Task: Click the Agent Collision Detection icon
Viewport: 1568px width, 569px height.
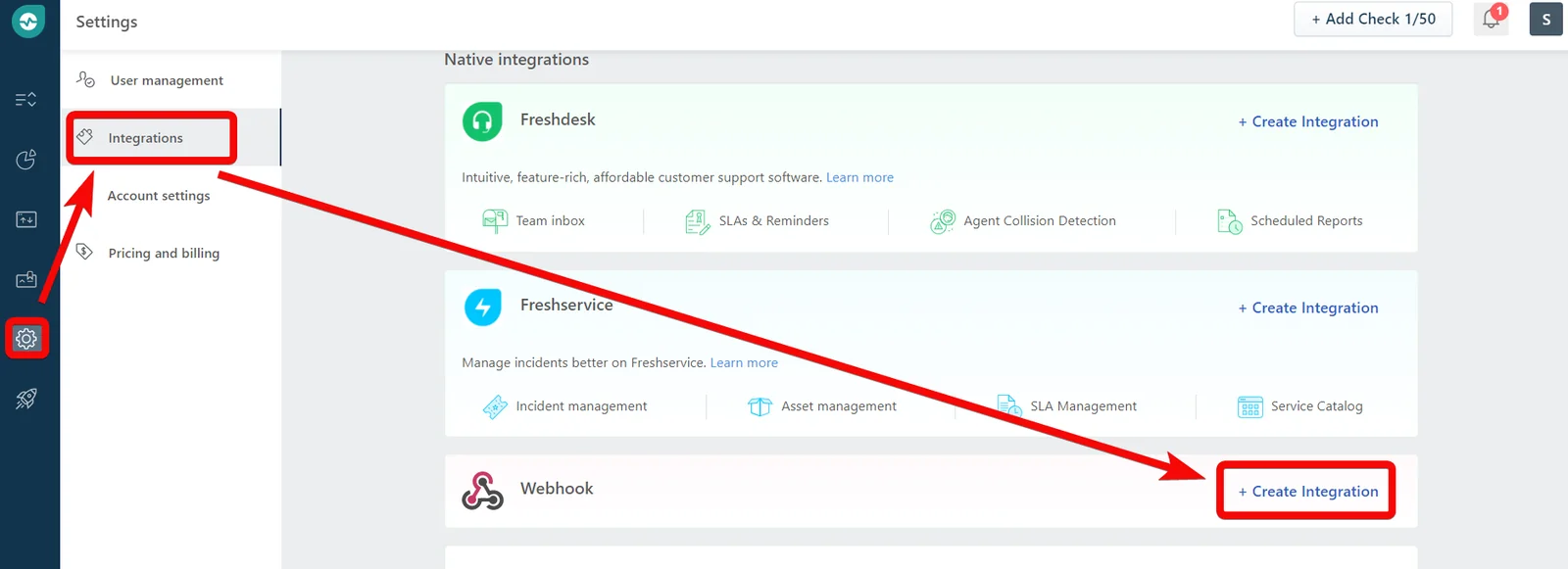Action: (943, 221)
